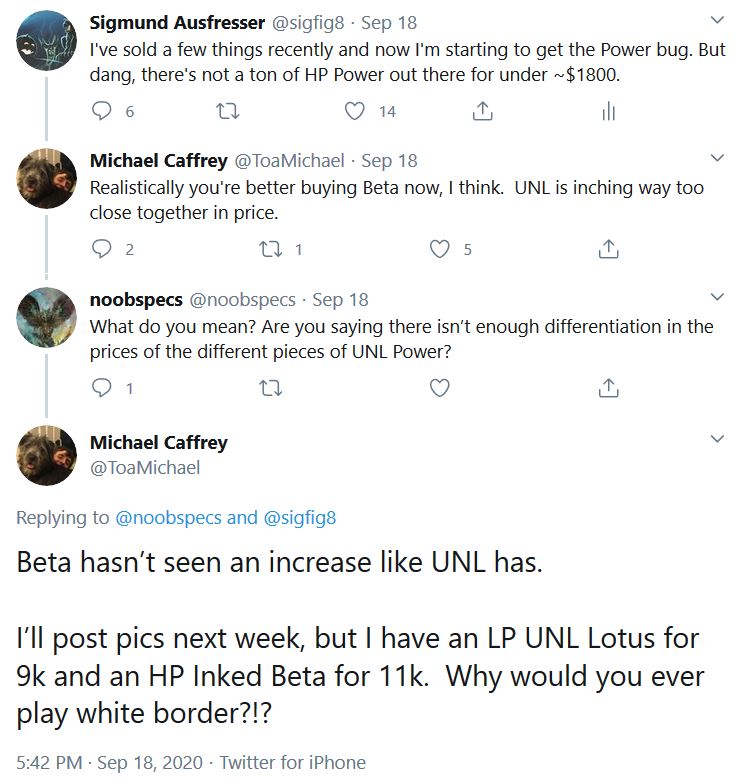Retweet the noobspecs tweet

click(270, 388)
